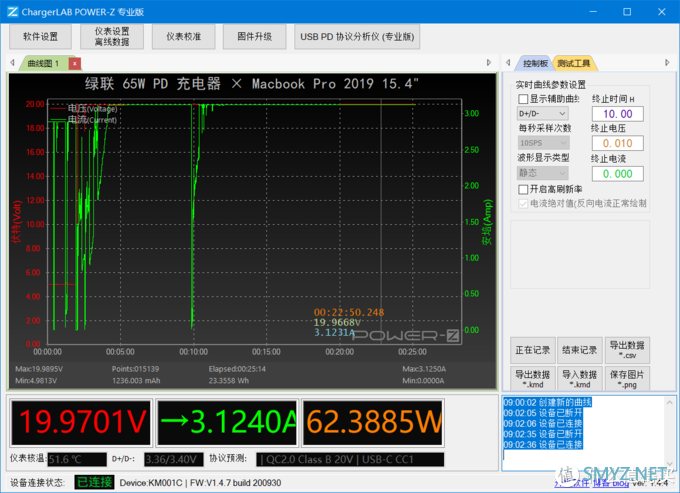Click log entry 09:02:35 设备已断开
This screenshot has width=680, height=493.
pyautogui.click(x=543, y=434)
